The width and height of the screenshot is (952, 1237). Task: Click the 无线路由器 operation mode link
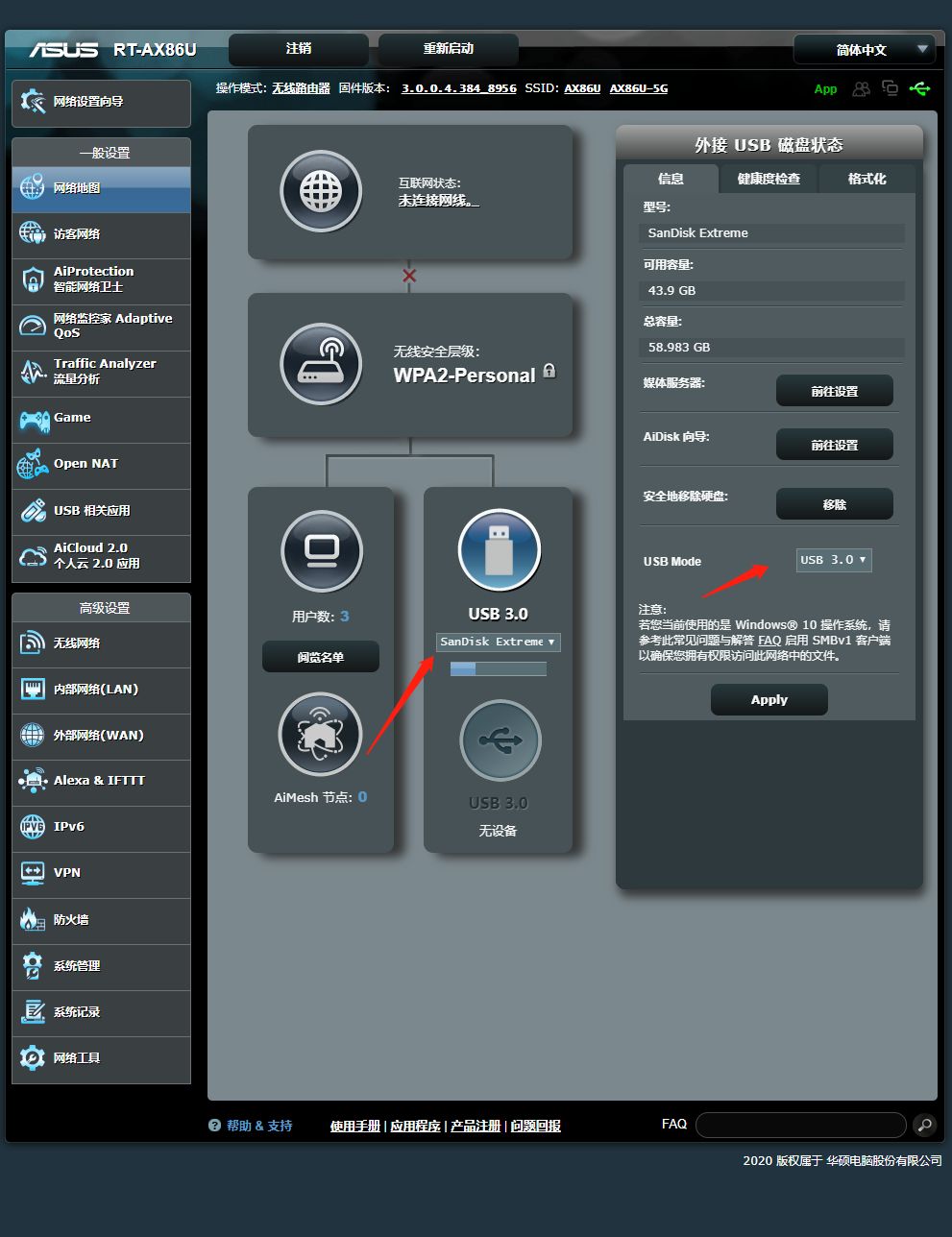pos(301,88)
